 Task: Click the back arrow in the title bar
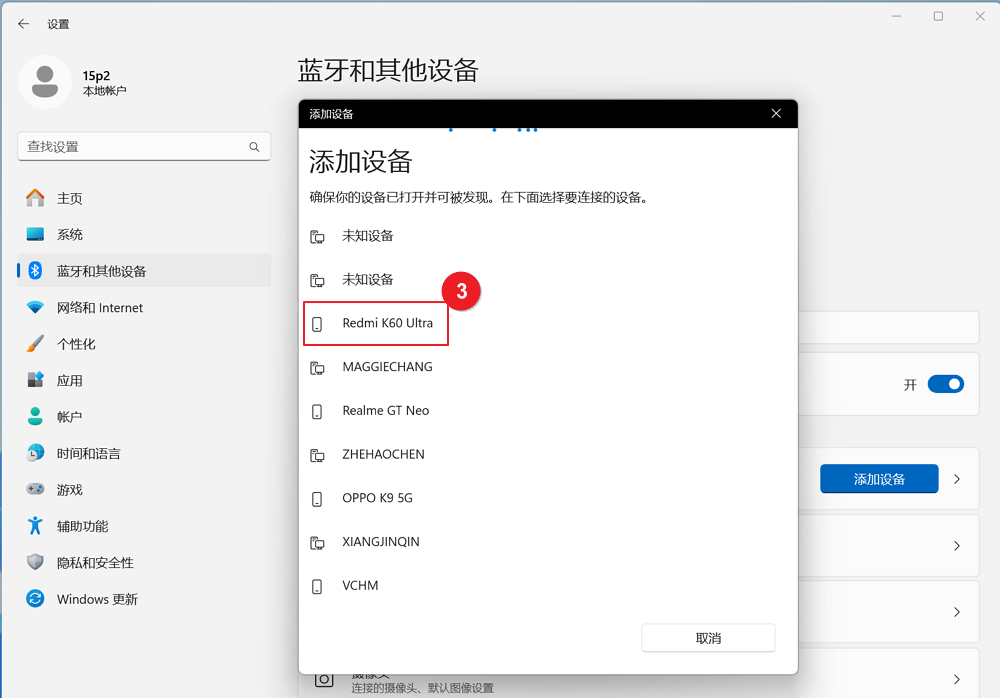(x=23, y=23)
